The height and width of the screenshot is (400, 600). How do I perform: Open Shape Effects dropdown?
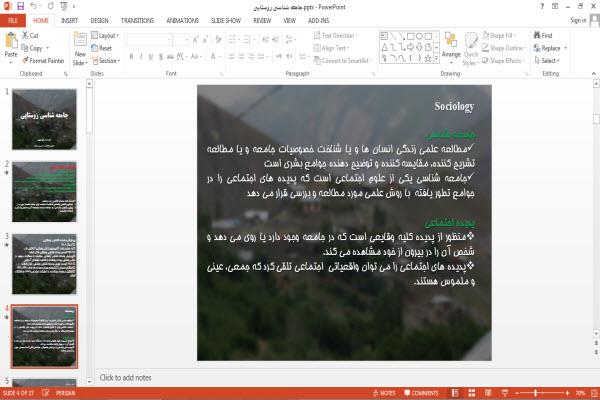(502, 60)
